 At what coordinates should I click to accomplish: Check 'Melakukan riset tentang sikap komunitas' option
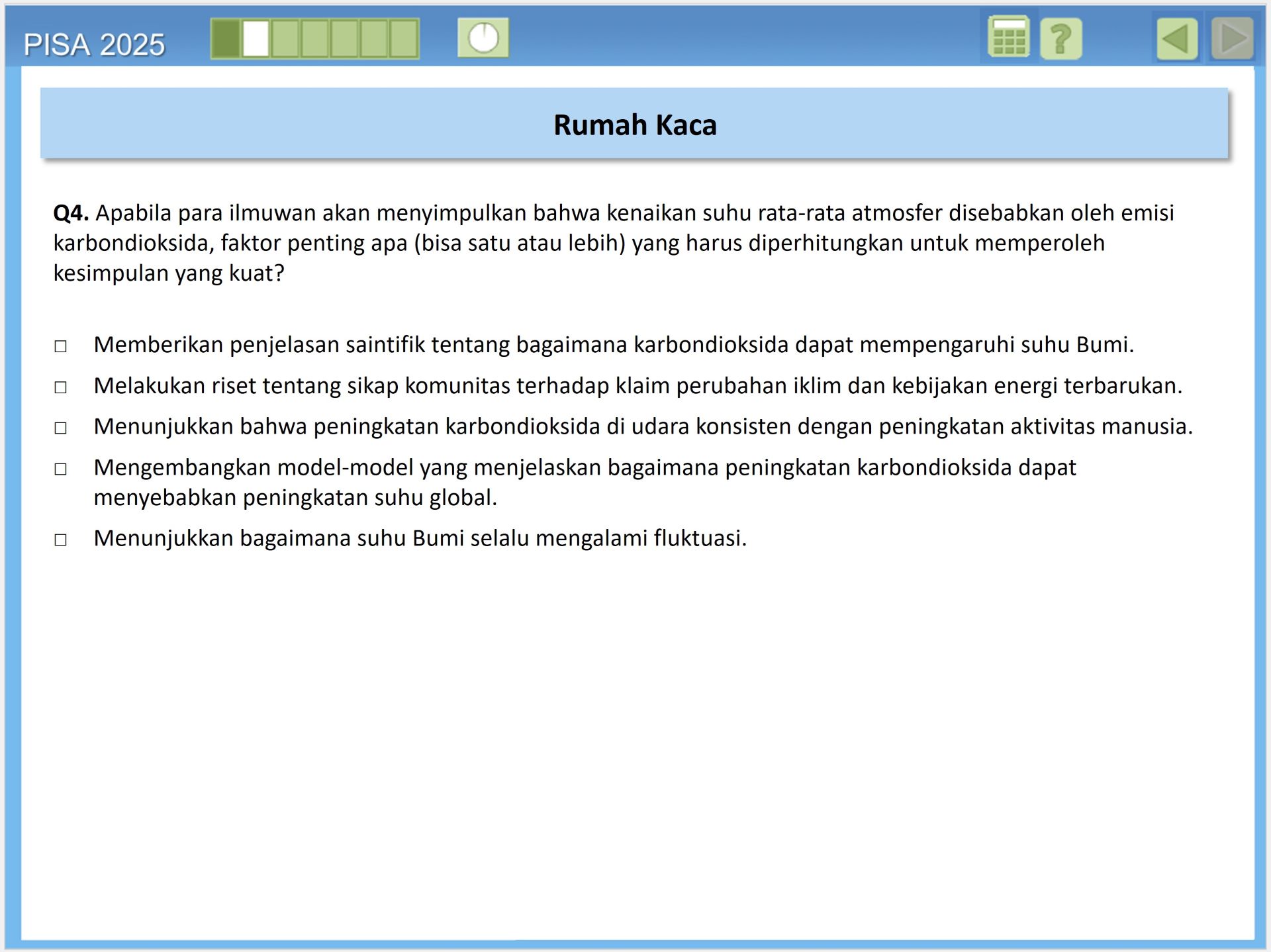tap(61, 387)
